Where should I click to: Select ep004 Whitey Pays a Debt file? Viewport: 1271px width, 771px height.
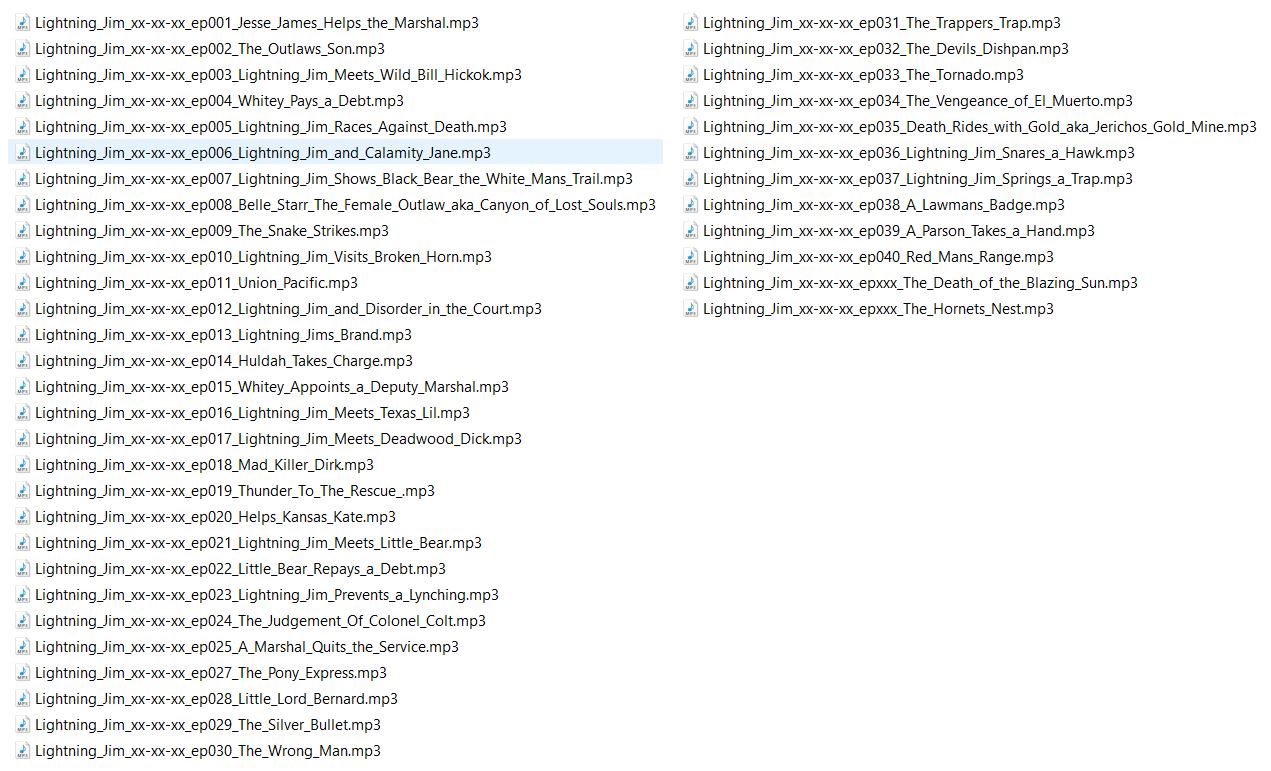(x=219, y=101)
